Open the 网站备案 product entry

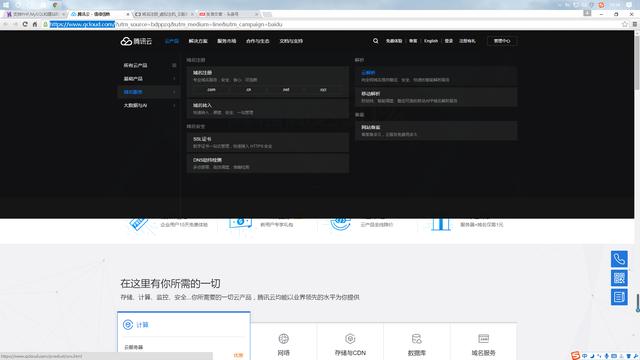[x=436, y=131]
